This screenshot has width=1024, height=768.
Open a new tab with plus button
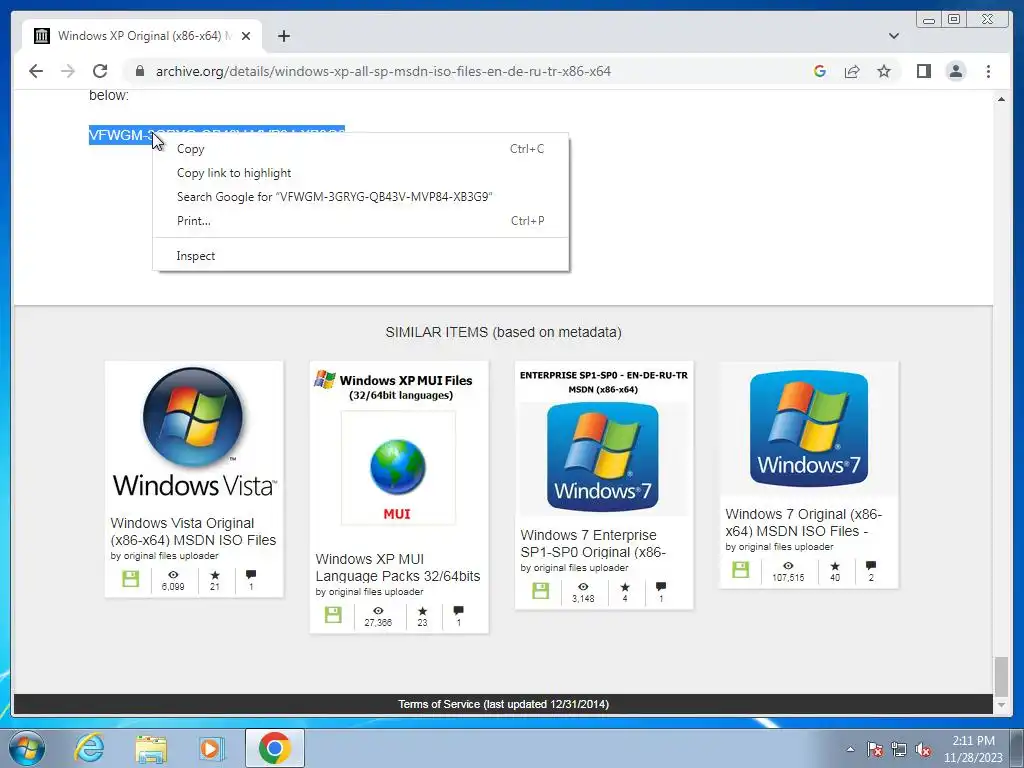(283, 36)
